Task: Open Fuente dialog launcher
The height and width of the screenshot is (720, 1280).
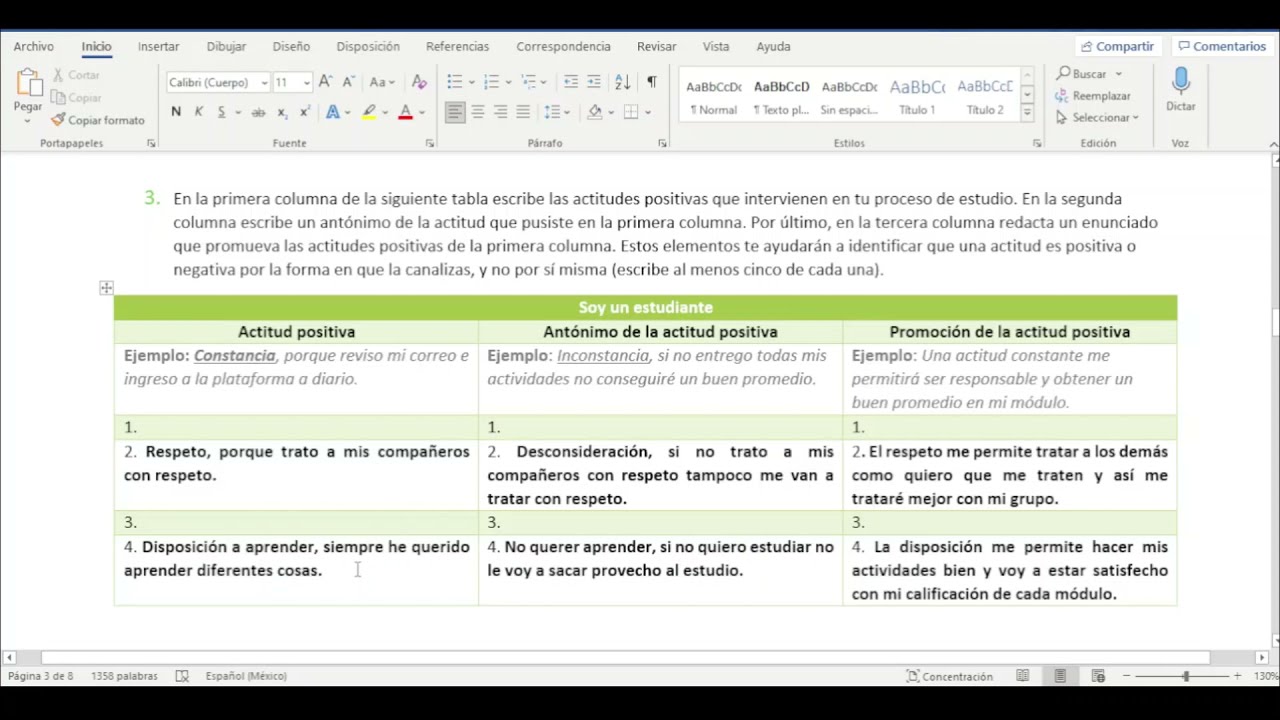Action: 430,144
